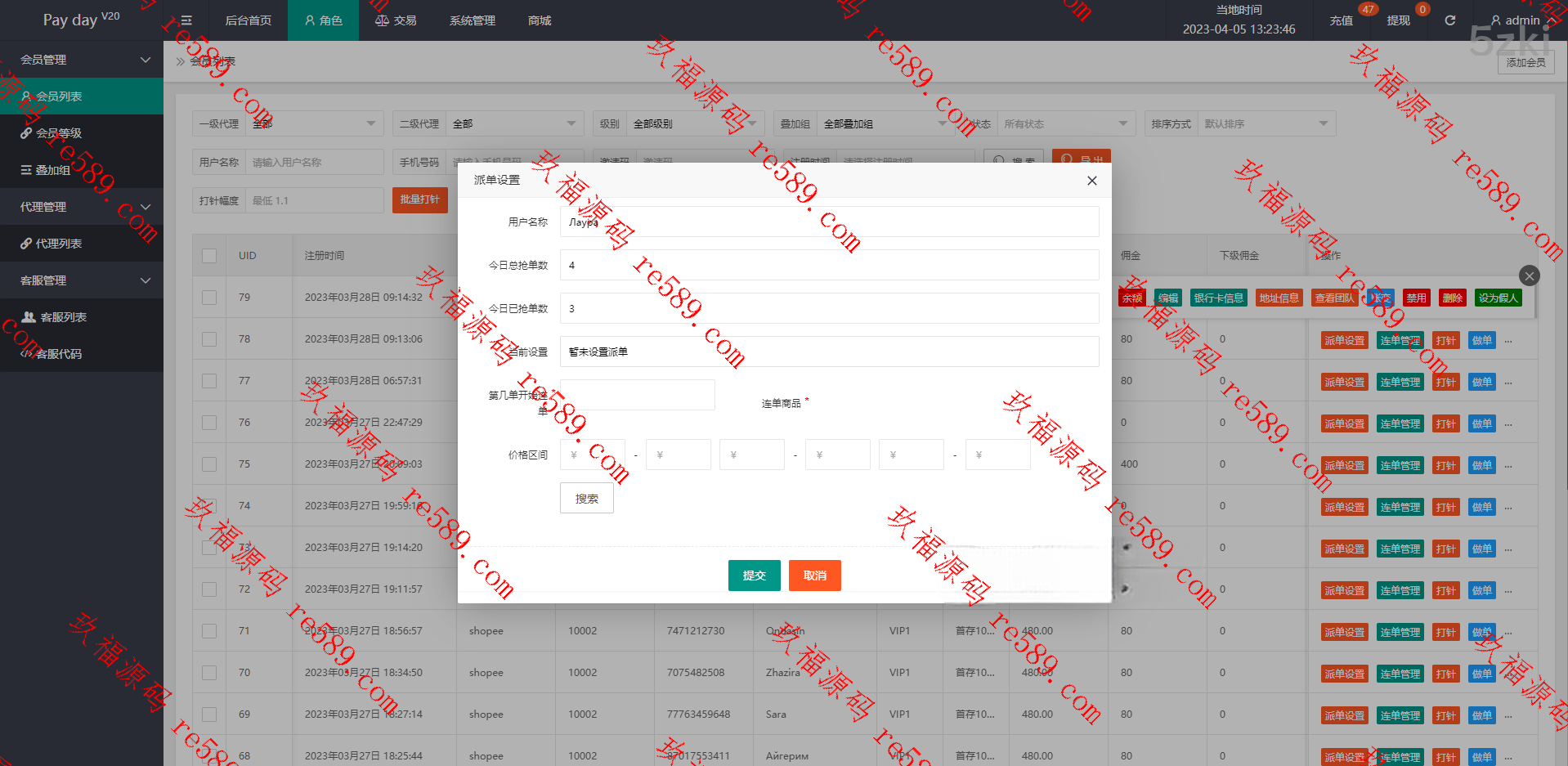Toggle the select-all checkbox in table header

[x=209, y=256]
